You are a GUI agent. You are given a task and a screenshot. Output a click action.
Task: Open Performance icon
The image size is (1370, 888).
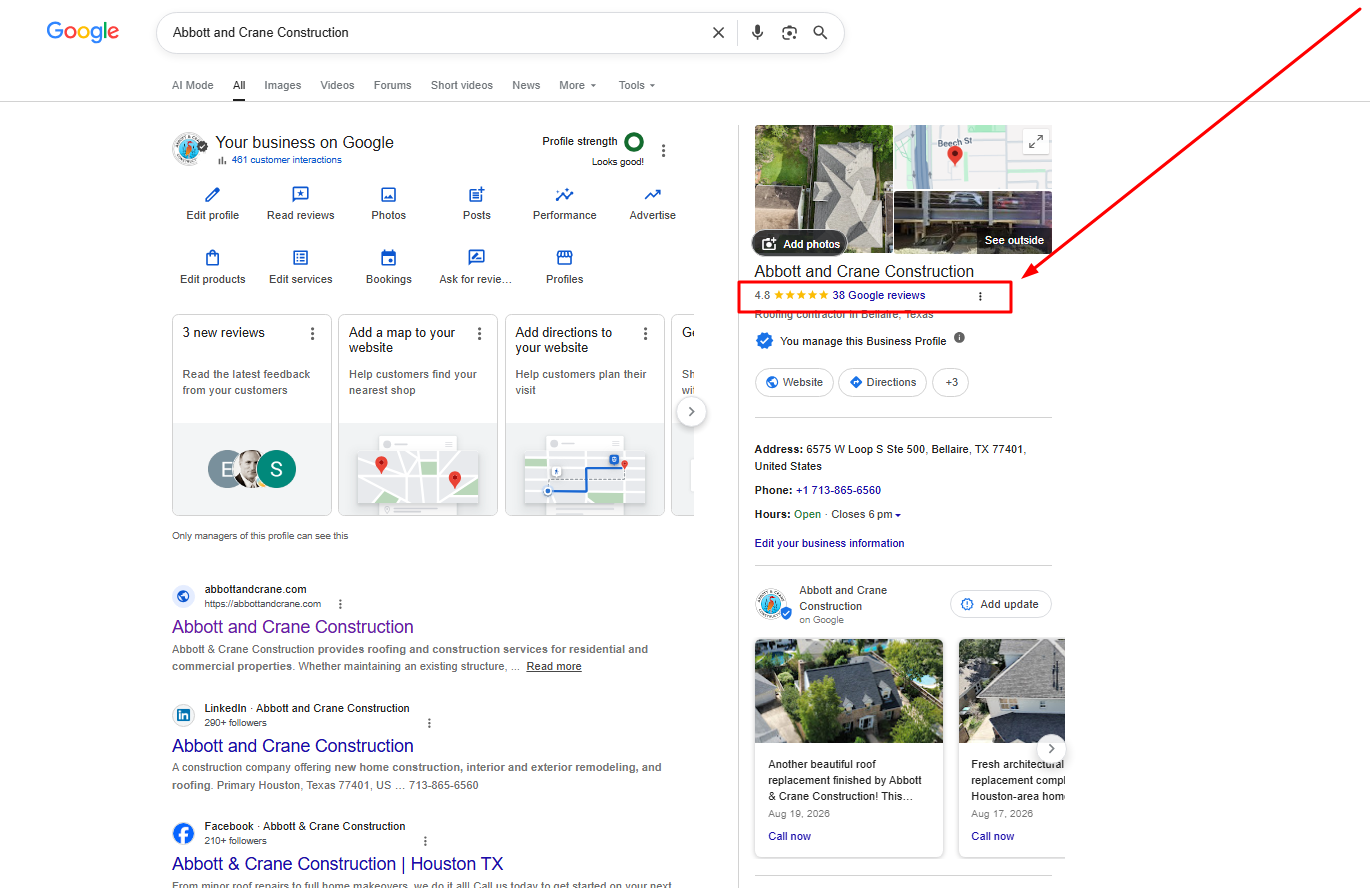564,195
